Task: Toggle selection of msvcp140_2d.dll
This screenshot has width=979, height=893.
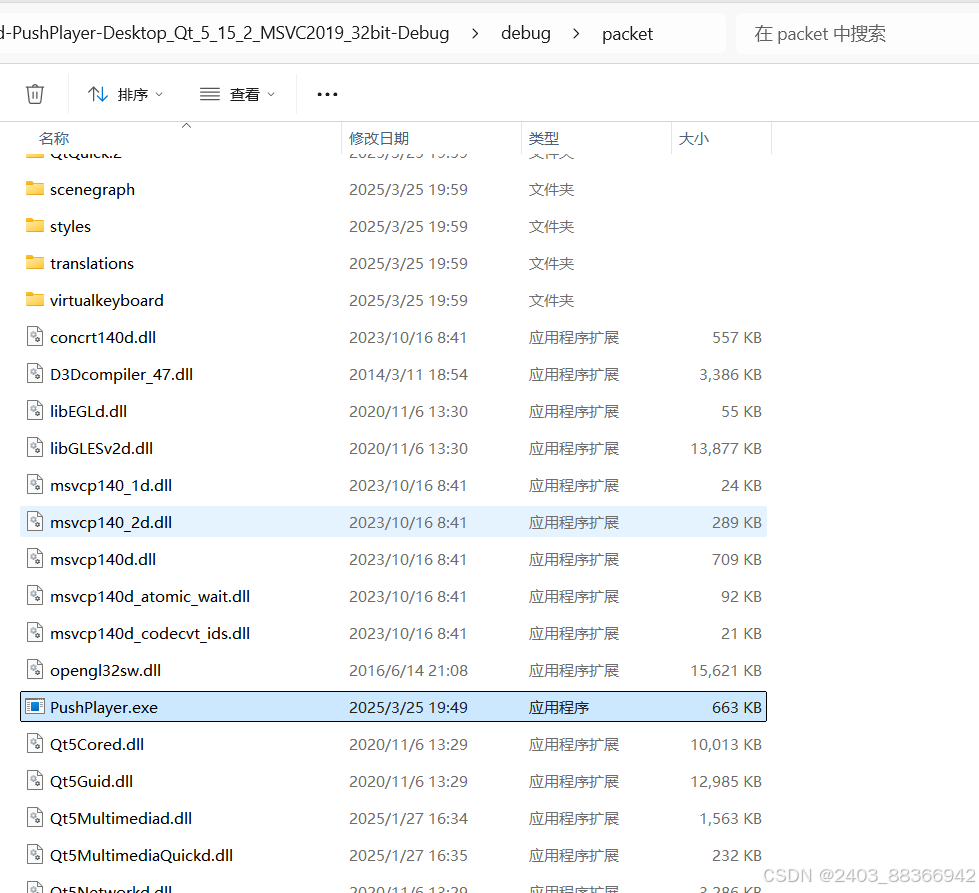Action: 111,522
